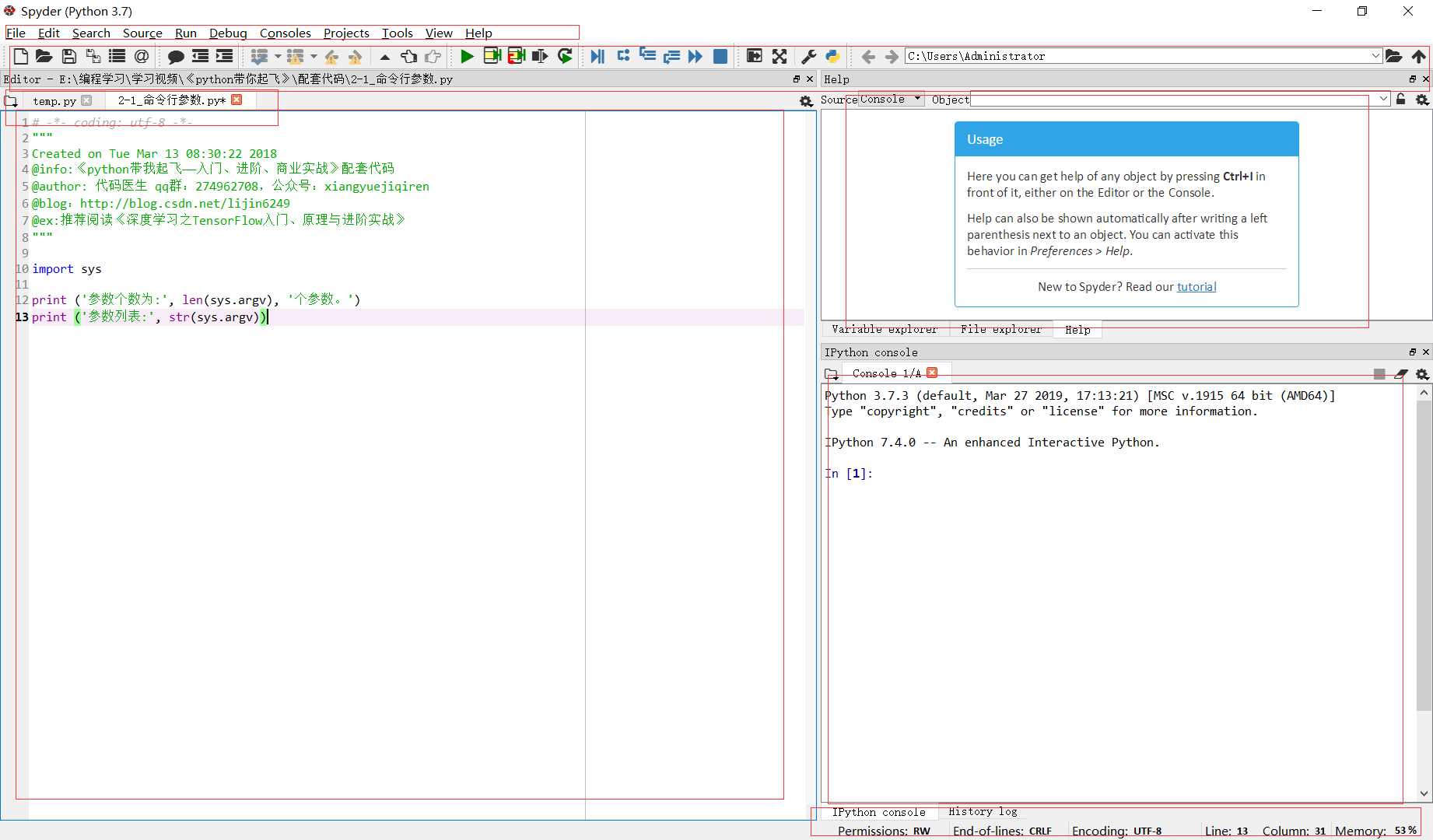Continue execution double-arrow debug icon

coord(695,56)
